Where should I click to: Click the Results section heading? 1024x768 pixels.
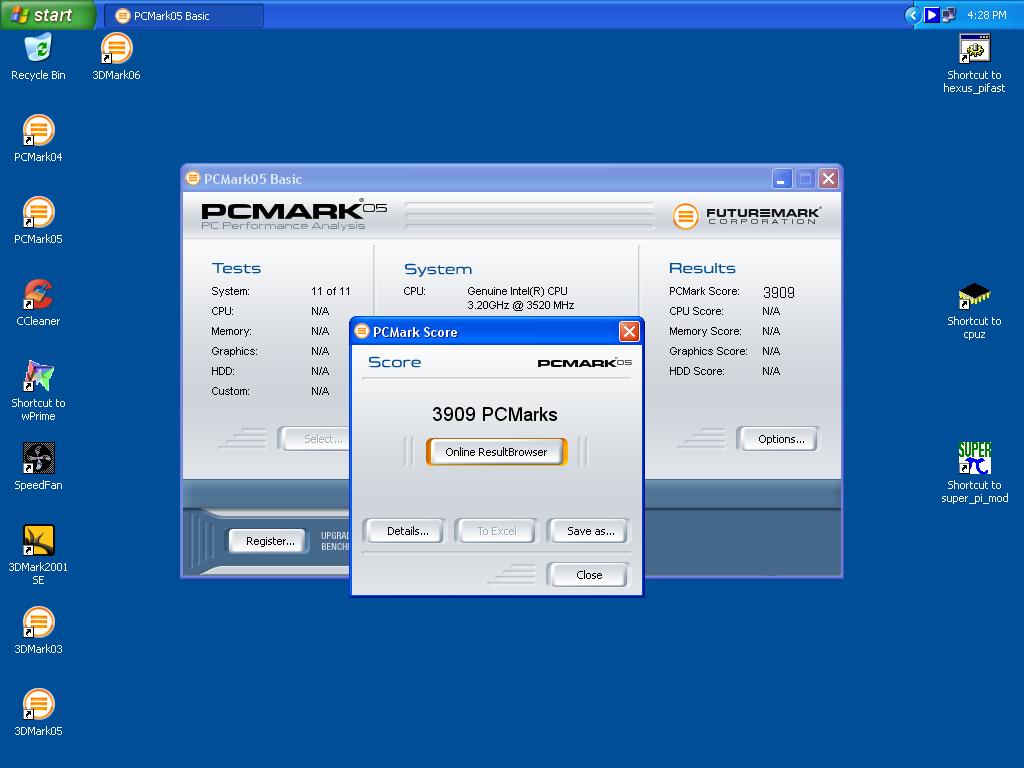pos(702,268)
